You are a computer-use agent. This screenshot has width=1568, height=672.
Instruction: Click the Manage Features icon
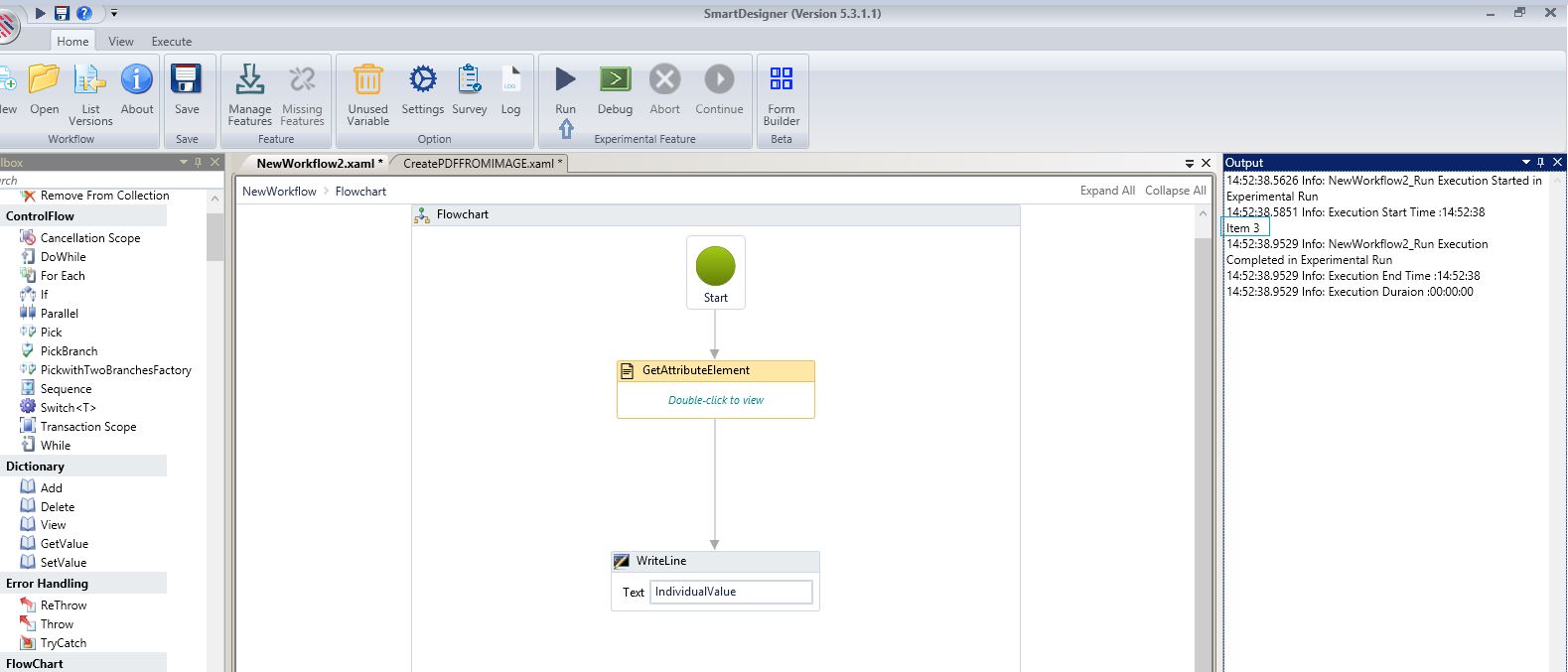[249, 80]
